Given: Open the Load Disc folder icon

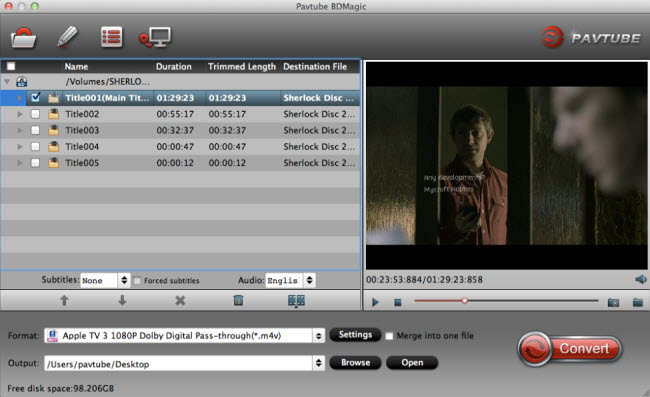Looking at the screenshot, I should (x=23, y=38).
